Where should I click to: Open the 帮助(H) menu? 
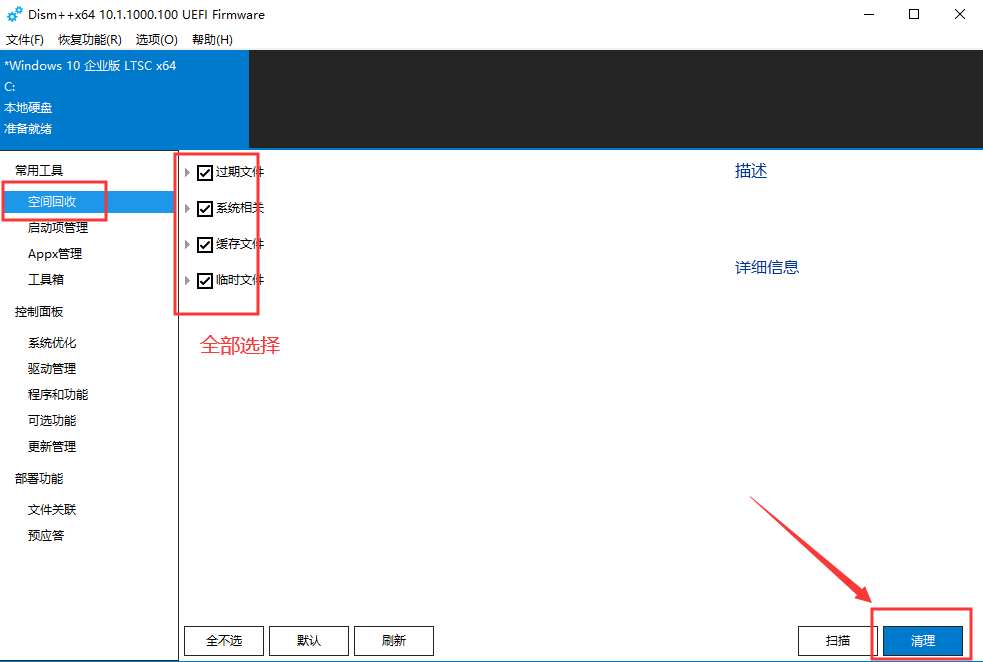(x=210, y=39)
